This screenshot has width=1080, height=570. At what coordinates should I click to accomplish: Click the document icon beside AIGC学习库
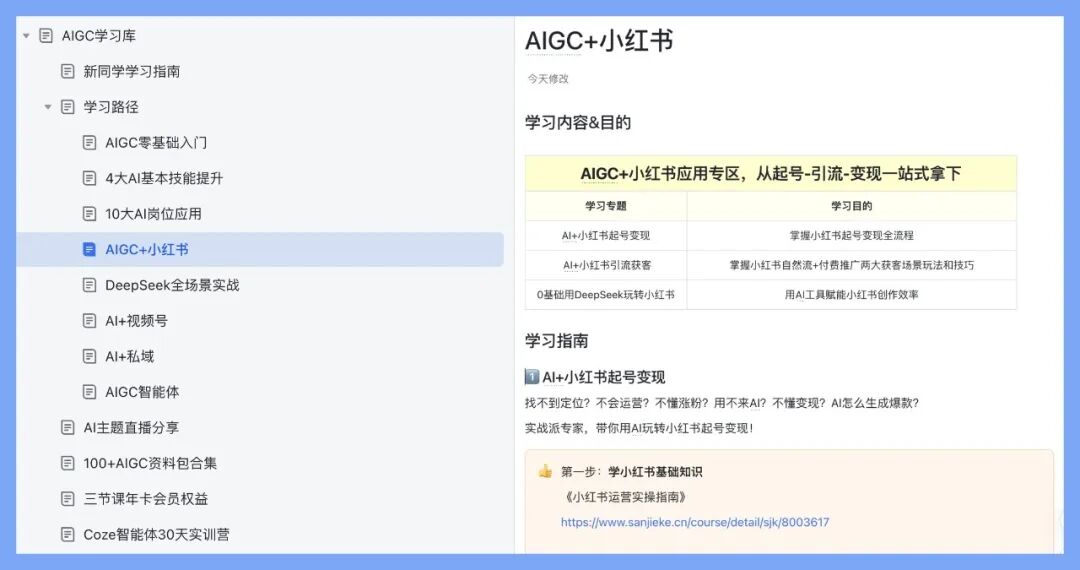46,36
